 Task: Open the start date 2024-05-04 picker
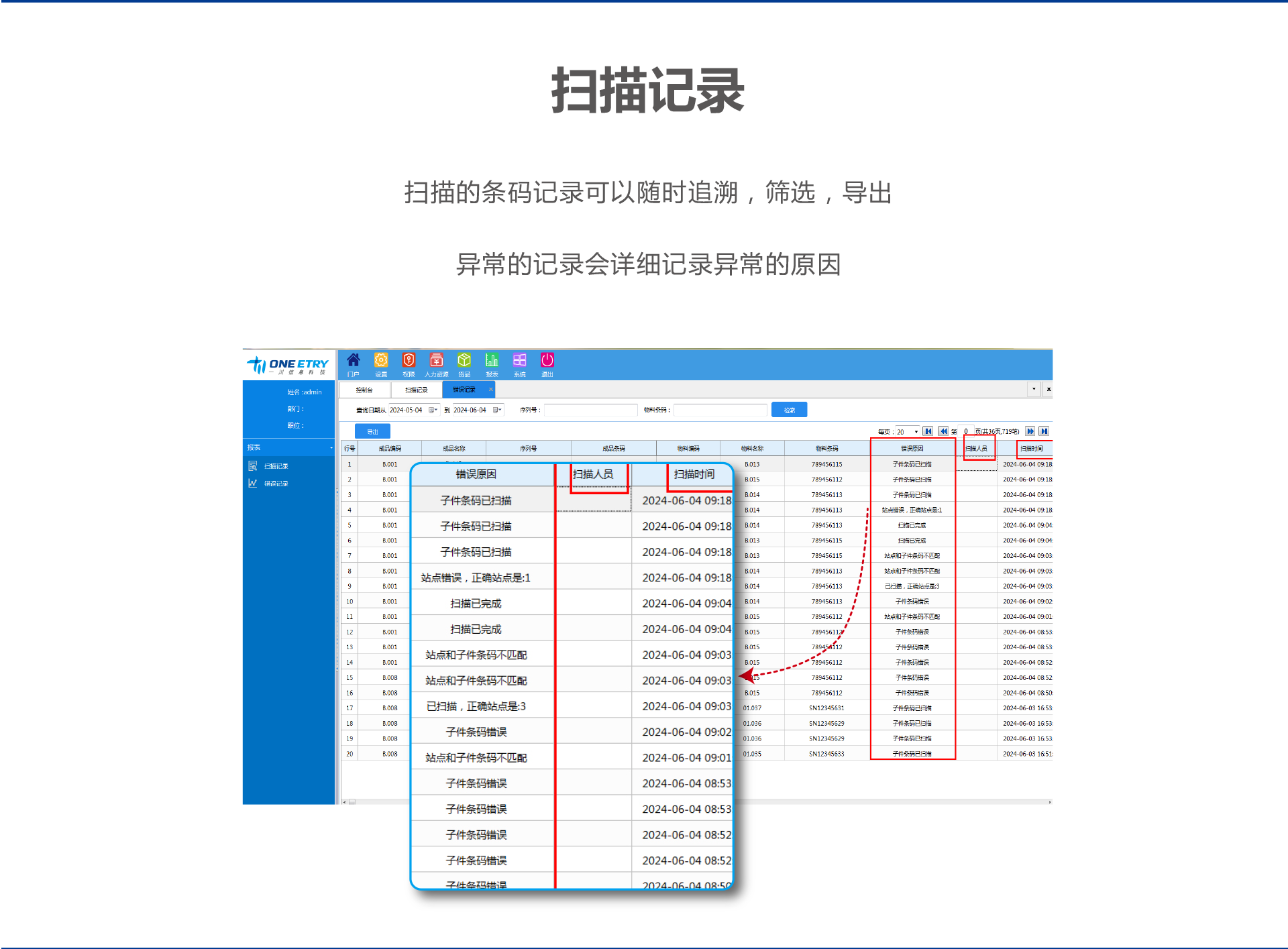(433, 410)
